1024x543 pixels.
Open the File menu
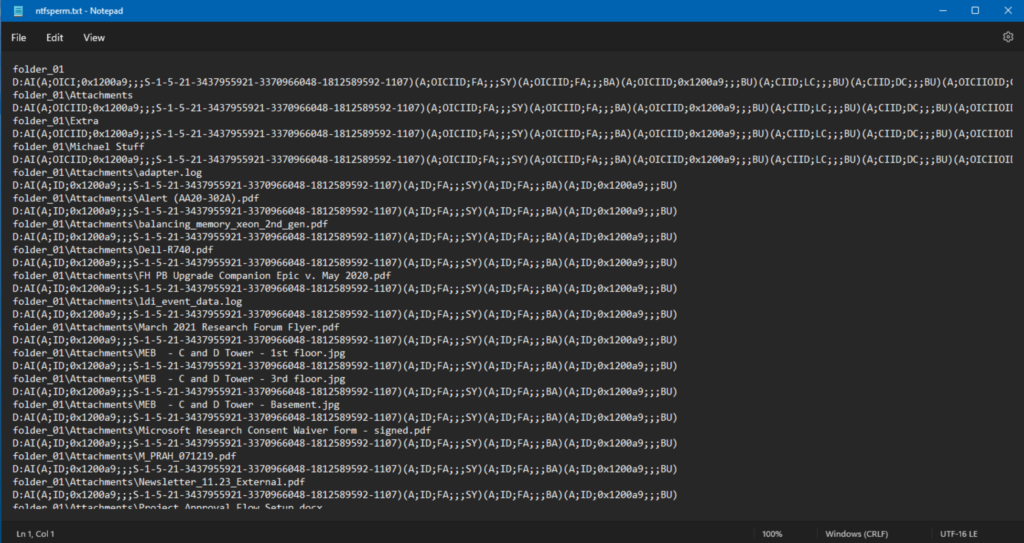(18, 38)
